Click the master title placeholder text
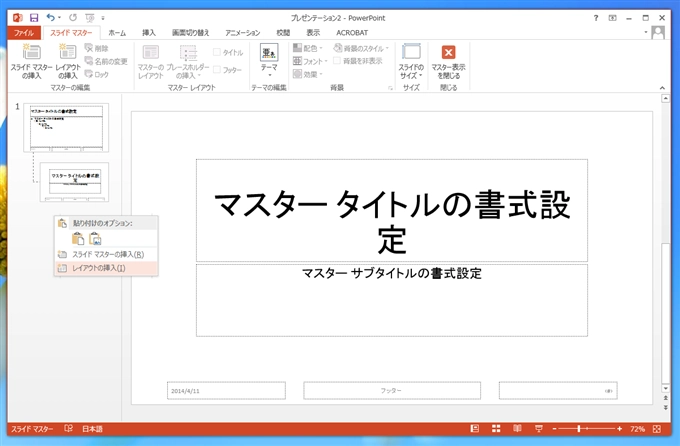 pyautogui.click(x=392, y=220)
